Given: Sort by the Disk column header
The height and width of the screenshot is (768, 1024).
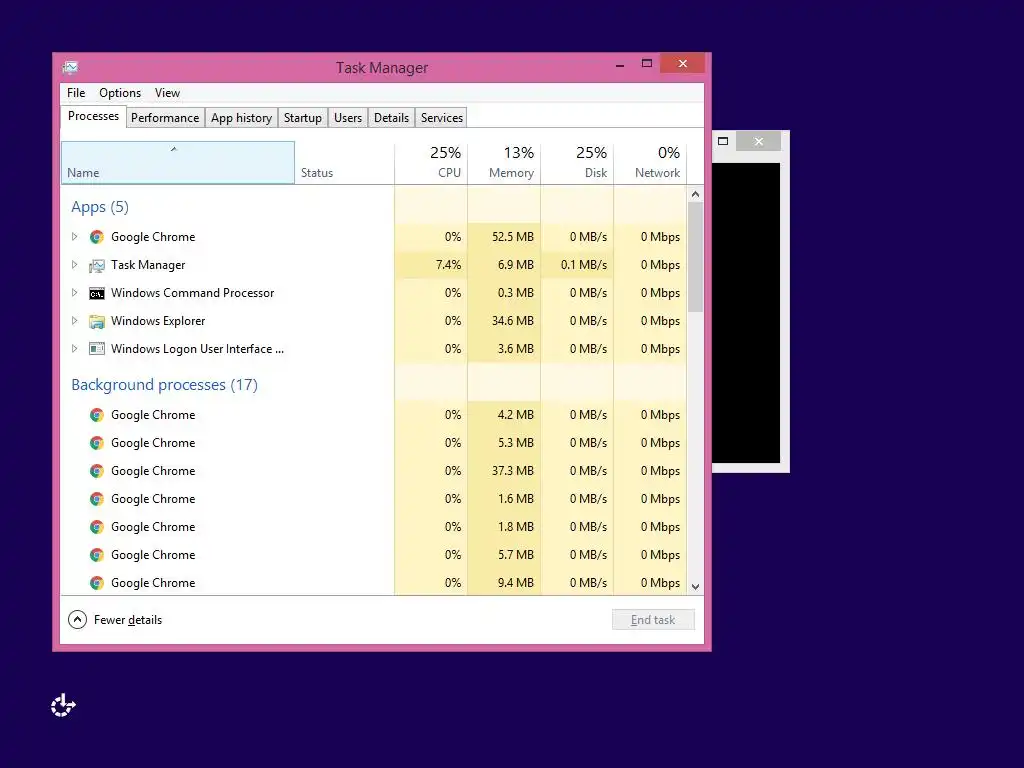Looking at the screenshot, I should (577, 163).
